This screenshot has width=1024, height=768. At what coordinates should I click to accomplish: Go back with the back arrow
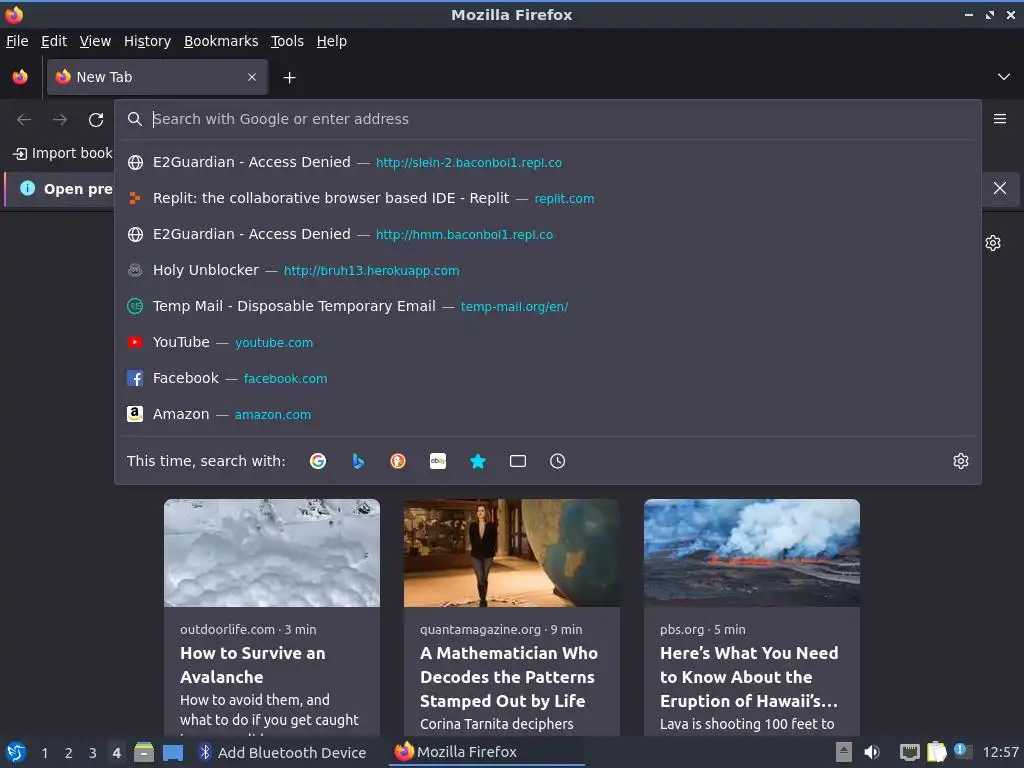(24, 120)
